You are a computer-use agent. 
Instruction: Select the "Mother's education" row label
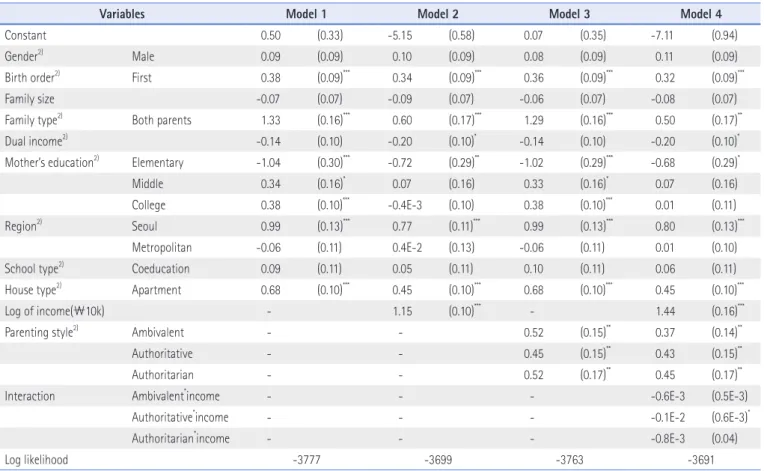point(52,162)
